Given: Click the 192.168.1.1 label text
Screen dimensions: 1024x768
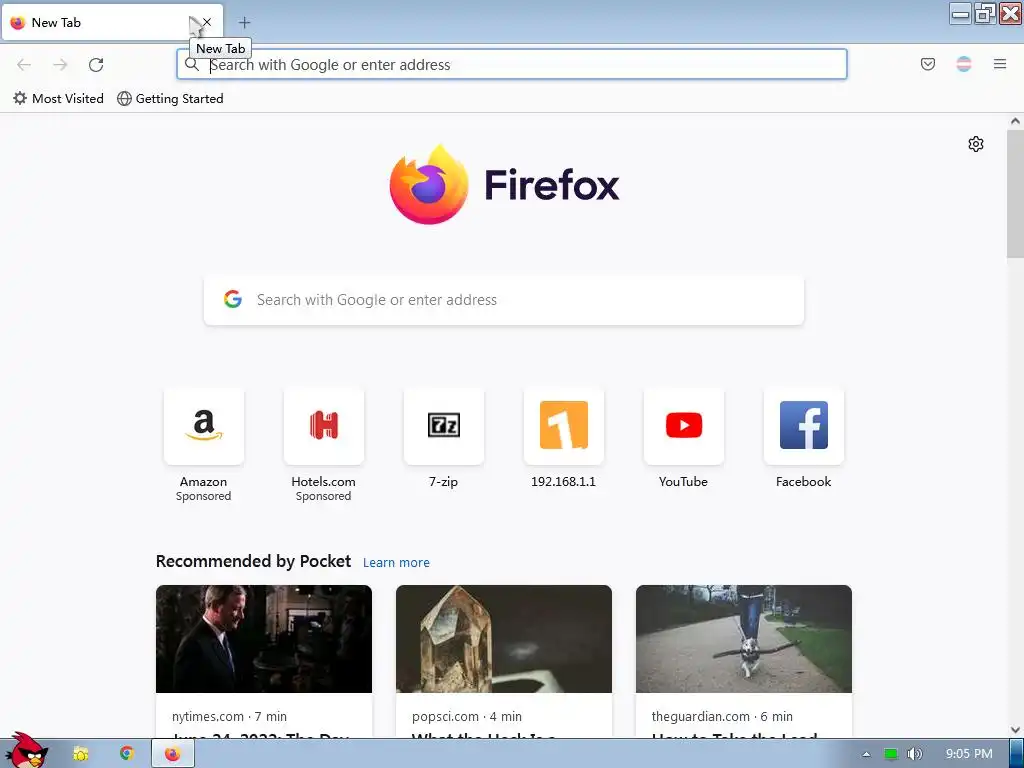Looking at the screenshot, I should click(564, 482).
